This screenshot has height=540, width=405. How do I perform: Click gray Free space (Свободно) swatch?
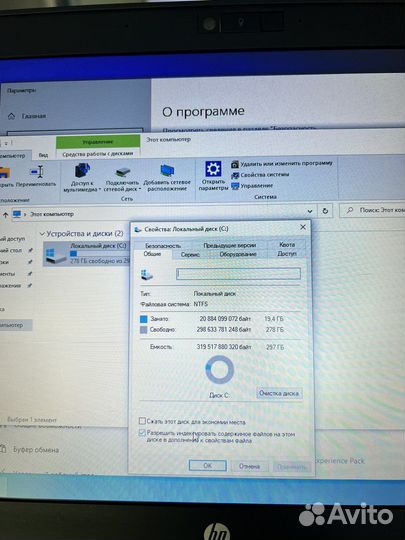(144, 330)
